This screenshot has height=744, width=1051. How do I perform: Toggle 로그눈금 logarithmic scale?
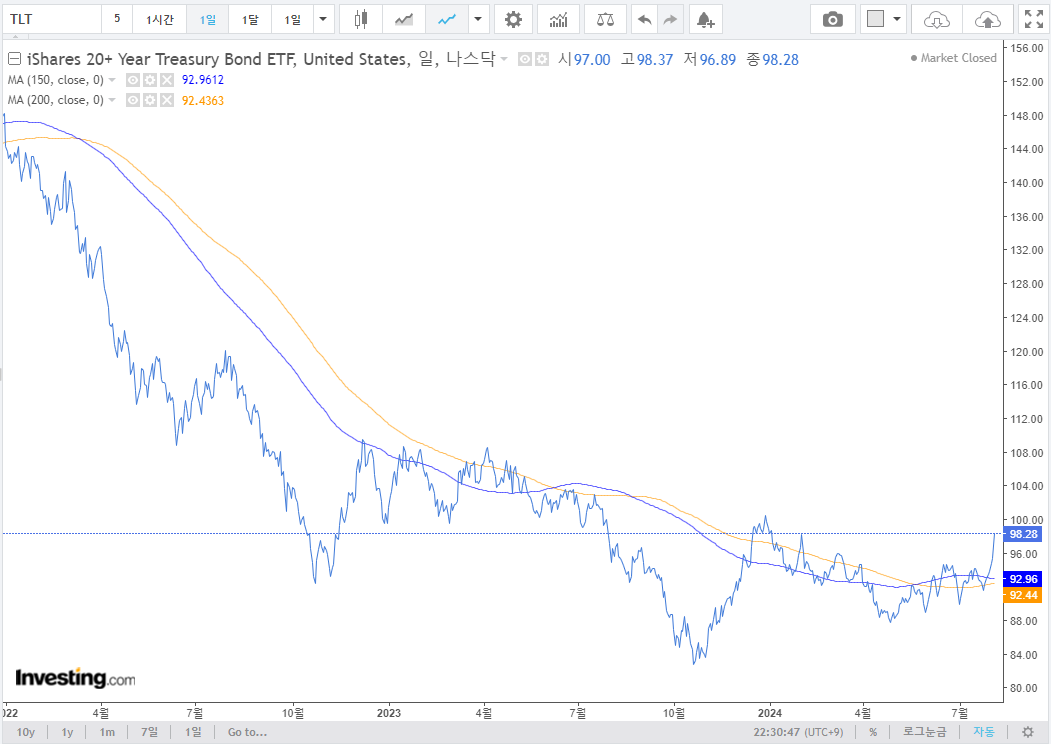coord(924,732)
